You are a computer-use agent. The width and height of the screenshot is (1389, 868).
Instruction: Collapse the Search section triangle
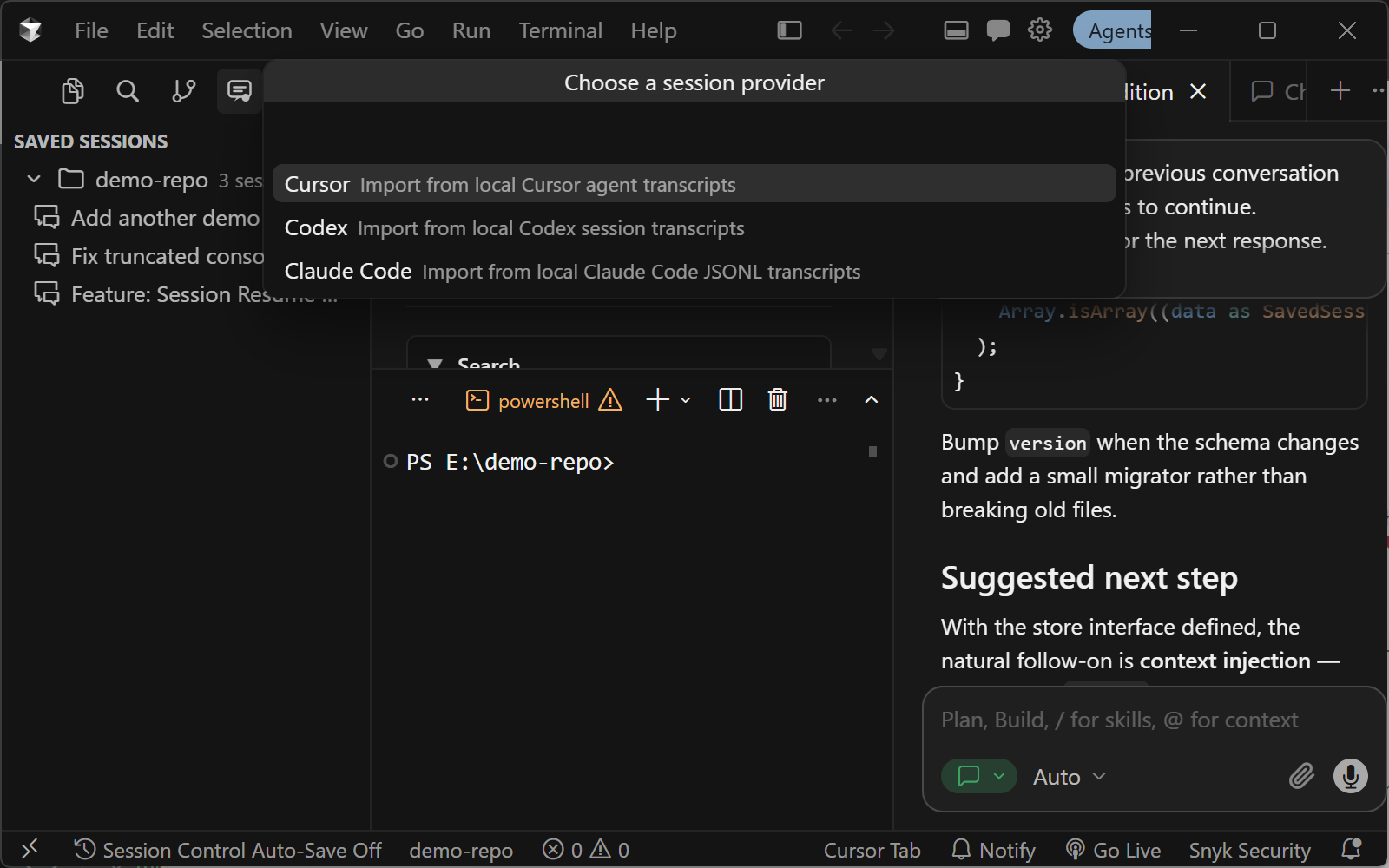[436, 364]
